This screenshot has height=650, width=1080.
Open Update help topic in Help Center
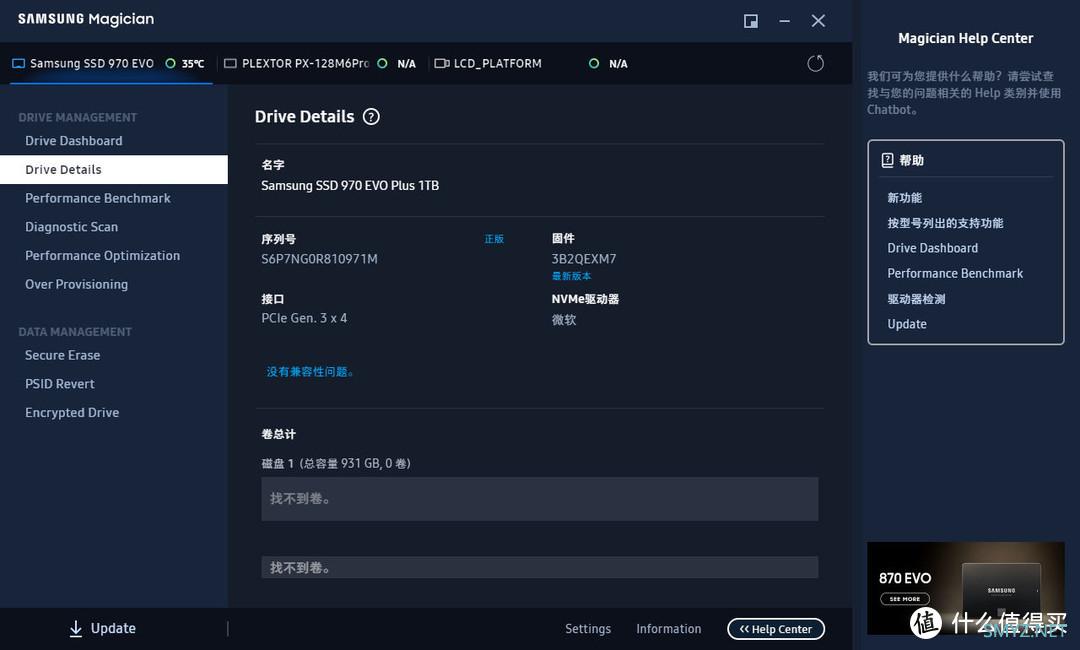[906, 324]
